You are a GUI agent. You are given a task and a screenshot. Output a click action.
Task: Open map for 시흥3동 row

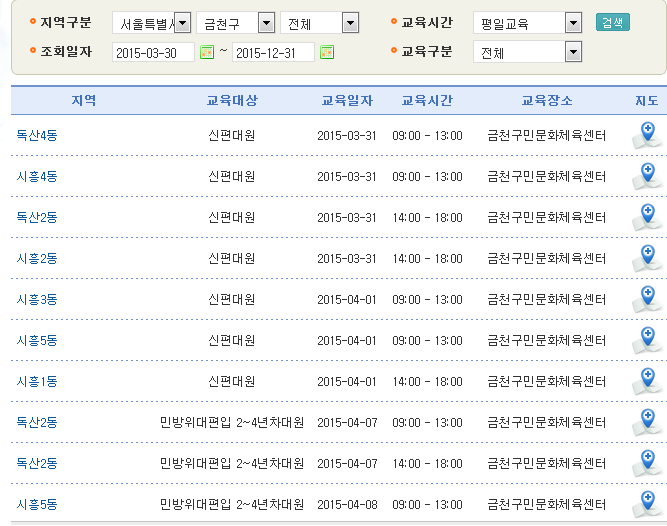pyautogui.click(x=647, y=299)
